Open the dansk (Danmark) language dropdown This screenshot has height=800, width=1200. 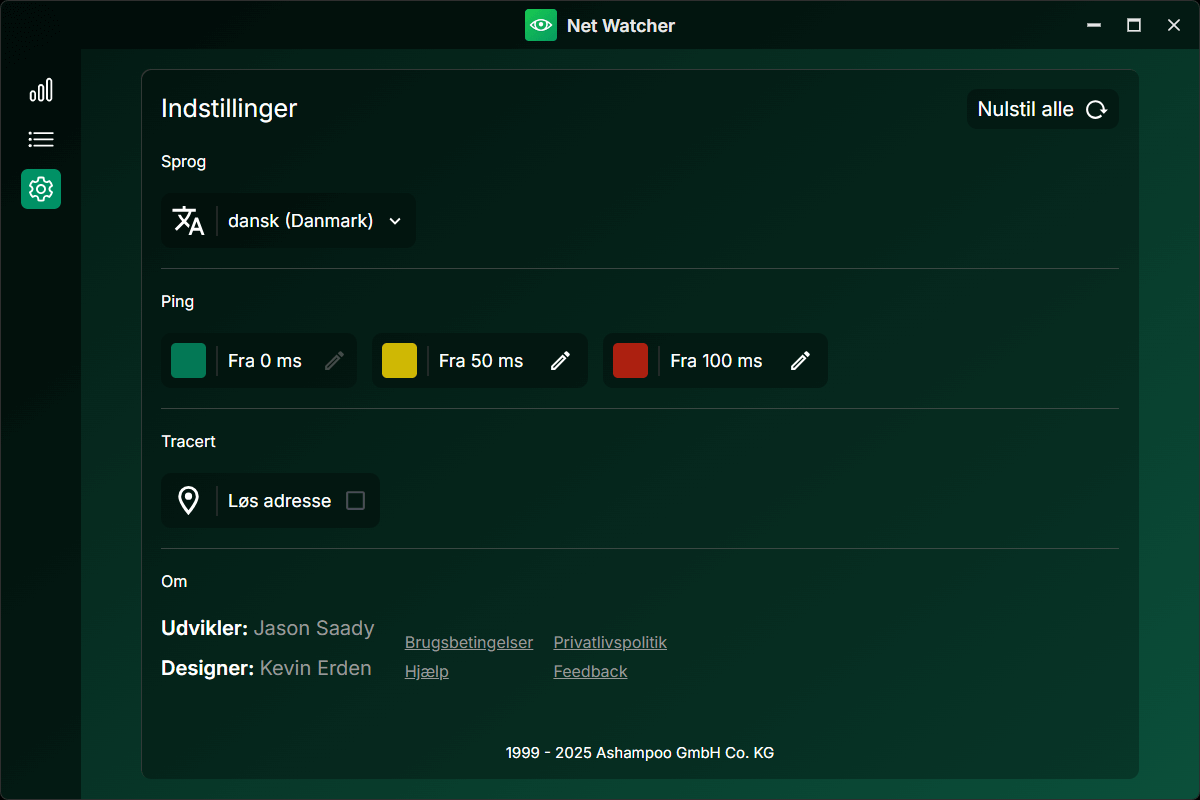[288, 220]
